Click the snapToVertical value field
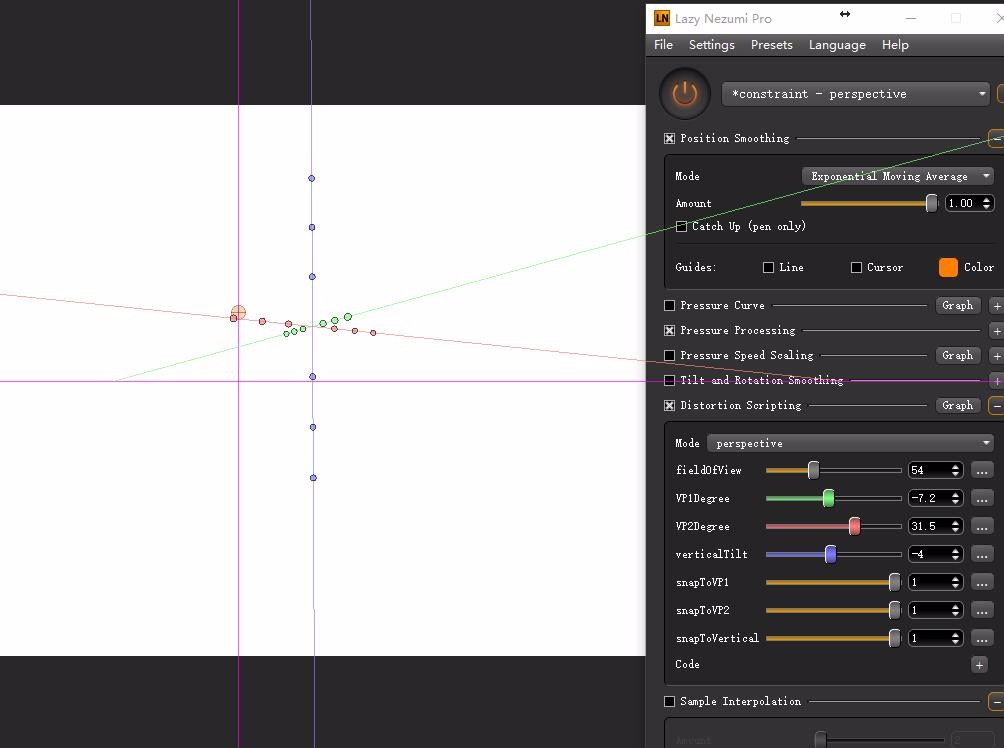 [935, 638]
